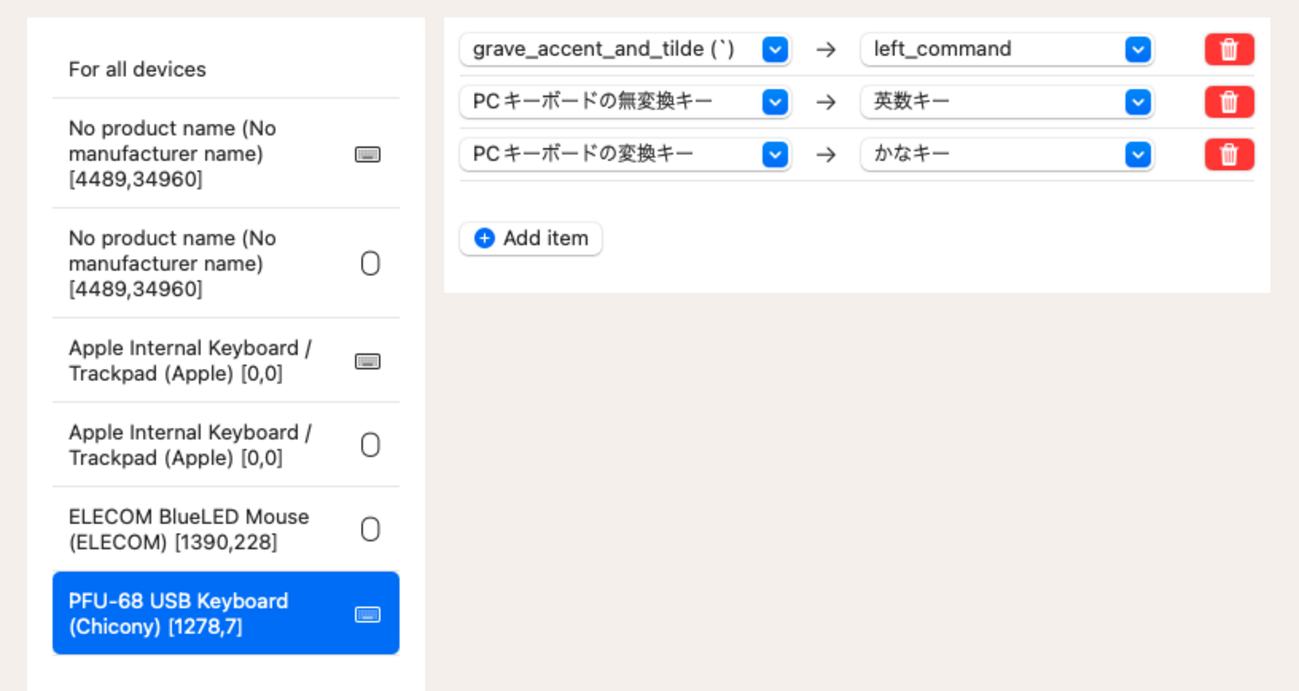Viewport: 1299px width, 691px height.
Task: Click keyboard icon beside Apple Internal Keyboard
Action: point(368,361)
